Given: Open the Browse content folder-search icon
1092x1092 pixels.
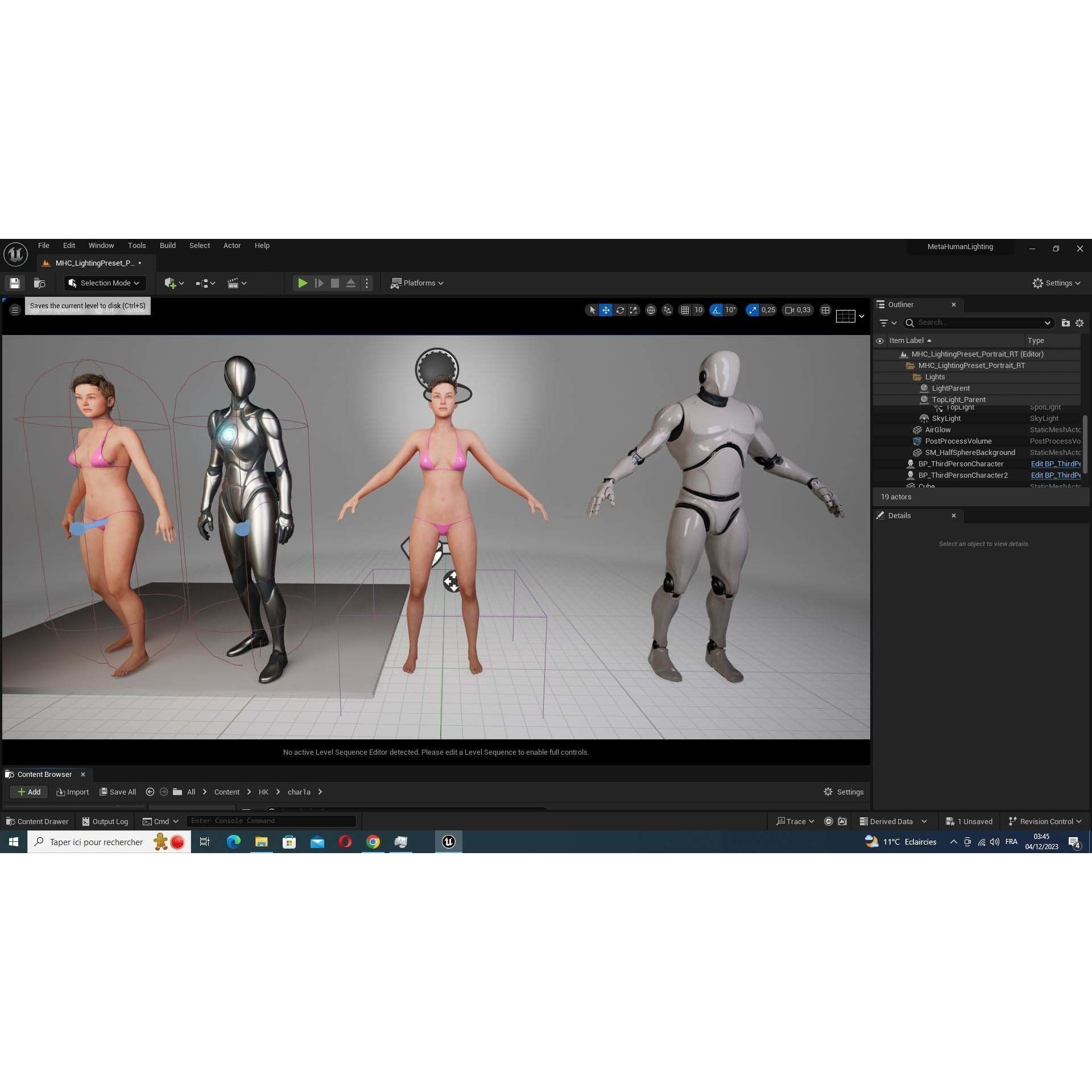Looking at the screenshot, I should [39, 283].
